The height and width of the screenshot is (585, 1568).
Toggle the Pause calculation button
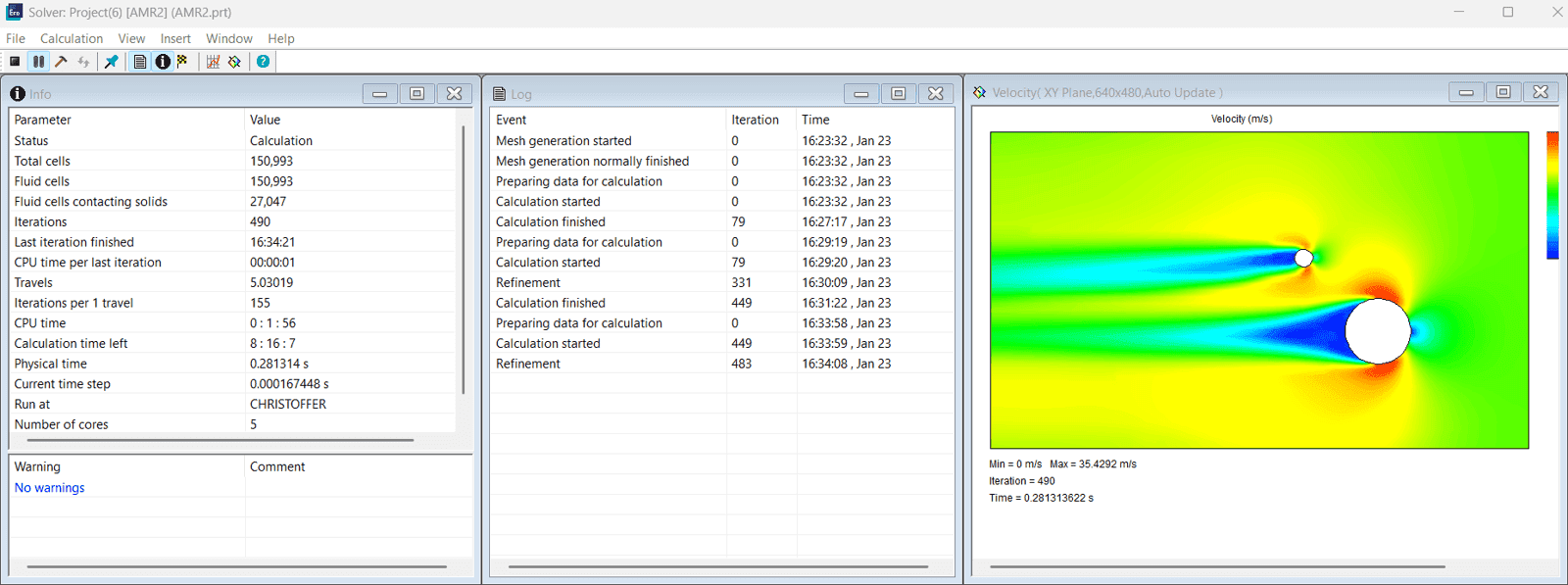(x=38, y=62)
